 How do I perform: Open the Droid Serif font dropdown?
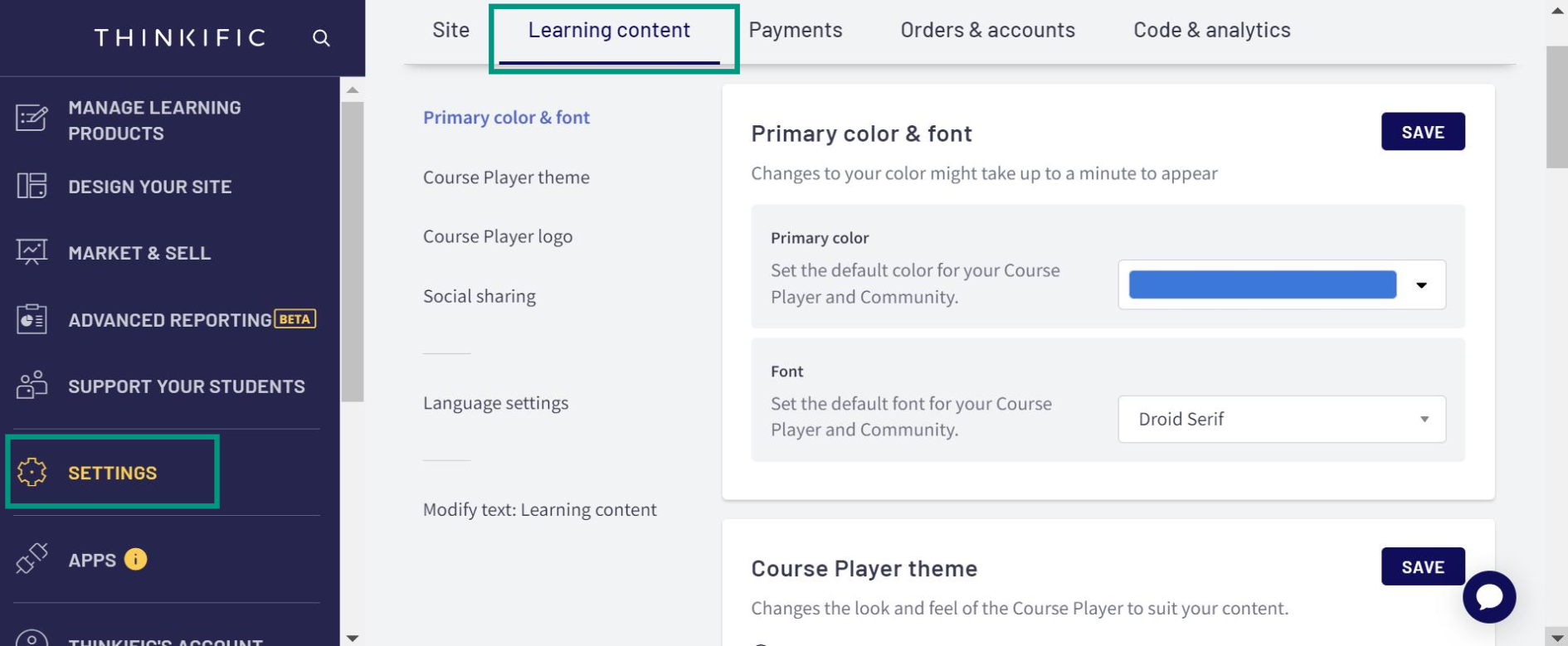1282,419
